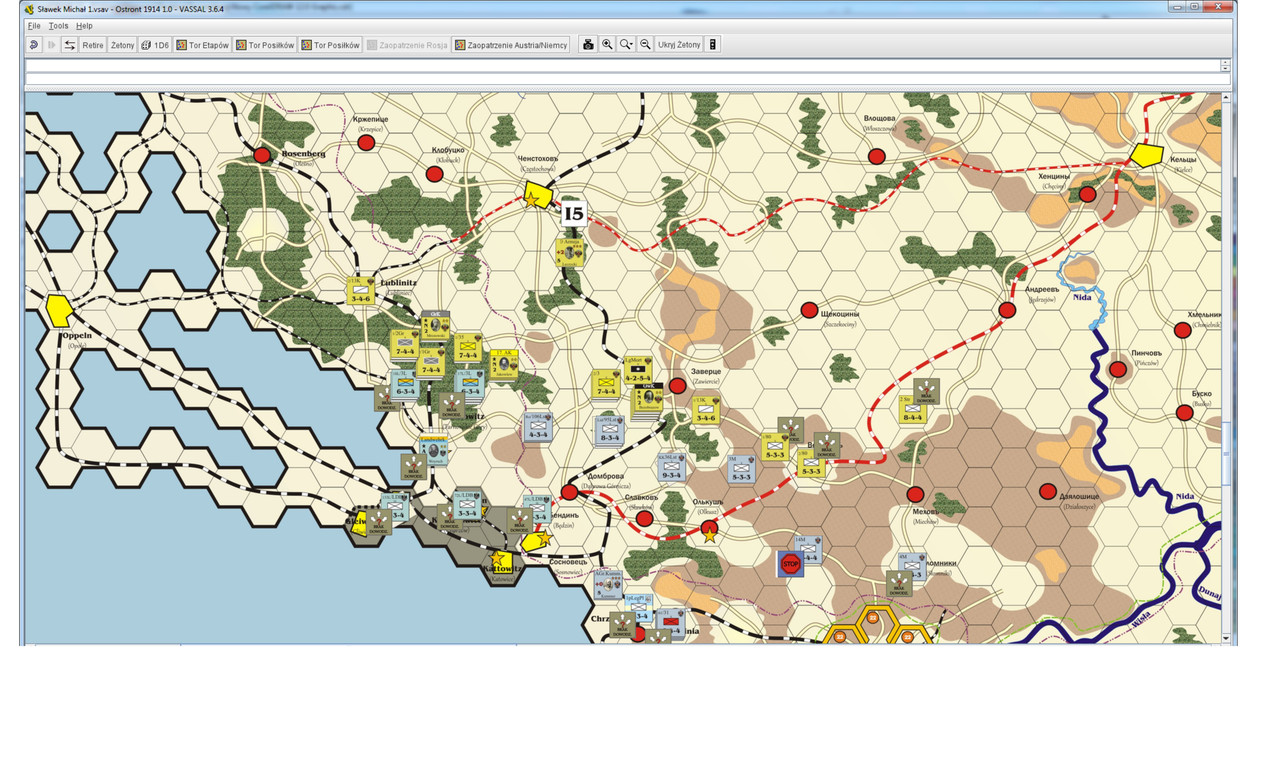This screenshot has height=758, width=1280.
Task: Click the yellow Kielce city pentagon
Action: tap(1147, 156)
